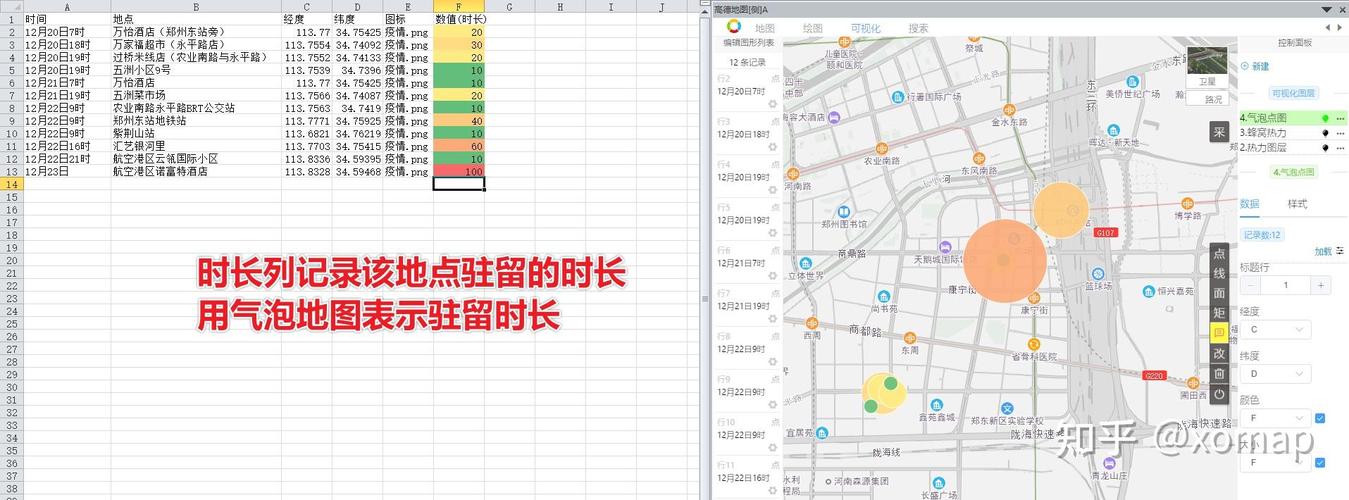Open task pane options dropdown arrow

(x=1327, y=8)
